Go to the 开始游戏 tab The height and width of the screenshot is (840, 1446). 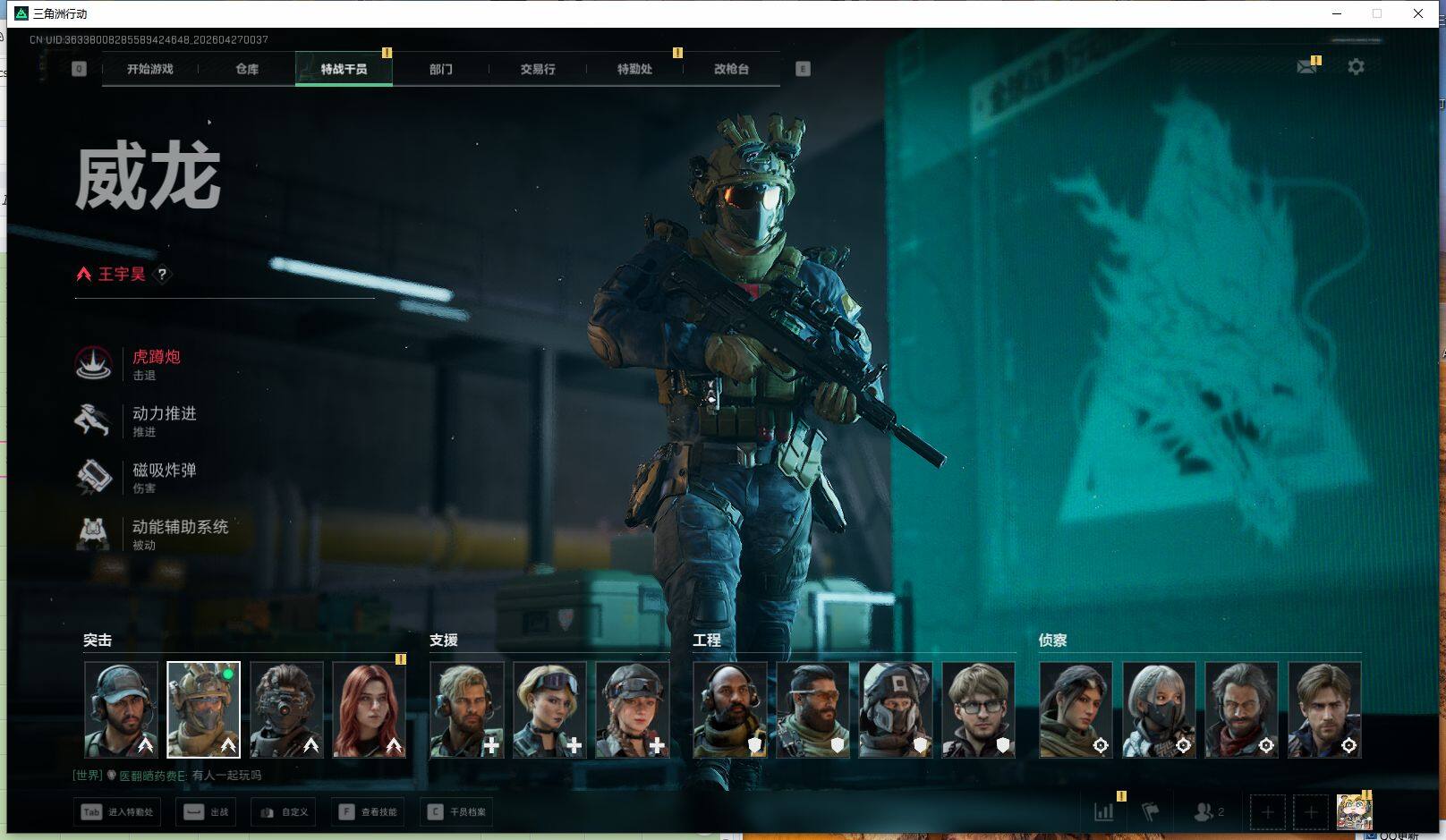coord(150,69)
